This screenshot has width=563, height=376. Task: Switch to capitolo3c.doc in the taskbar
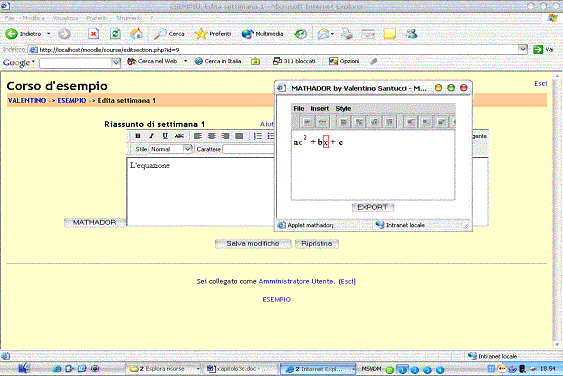[x=241, y=369]
